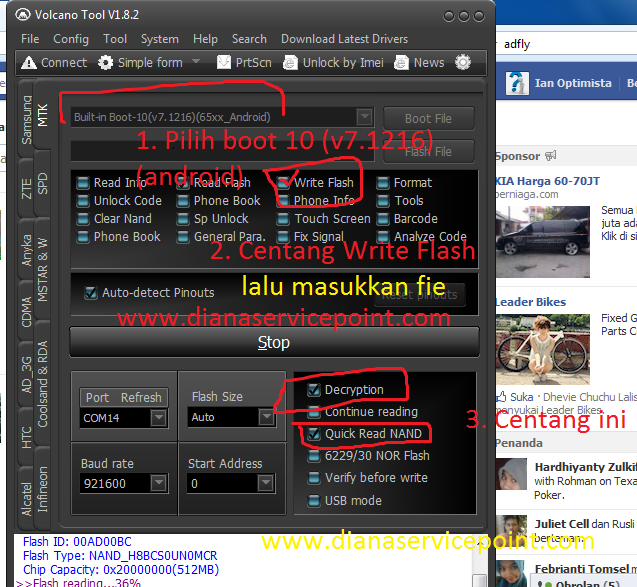The height and width of the screenshot is (587, 637).
Task: Open the Tool menu
Action: 115,39
